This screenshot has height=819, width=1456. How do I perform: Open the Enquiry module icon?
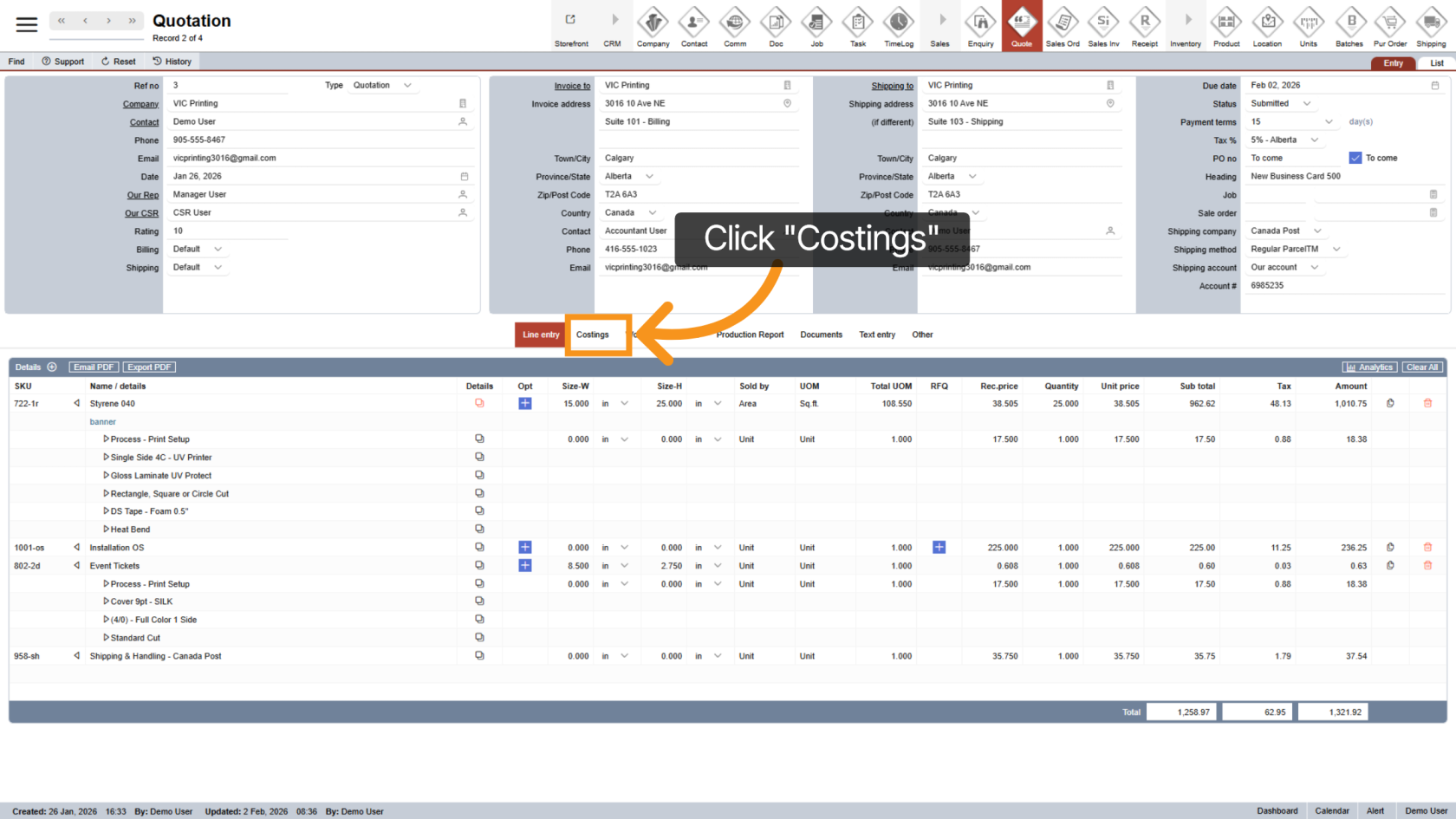click(980, 26)
